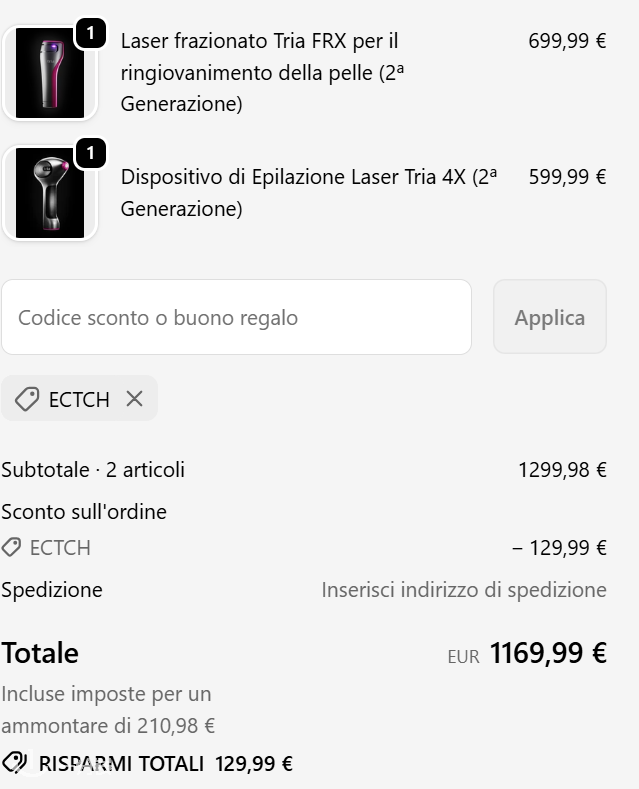Click Inserisci indirizzo di spedizione text
This screenshot has width=639, height=789.
464,590
